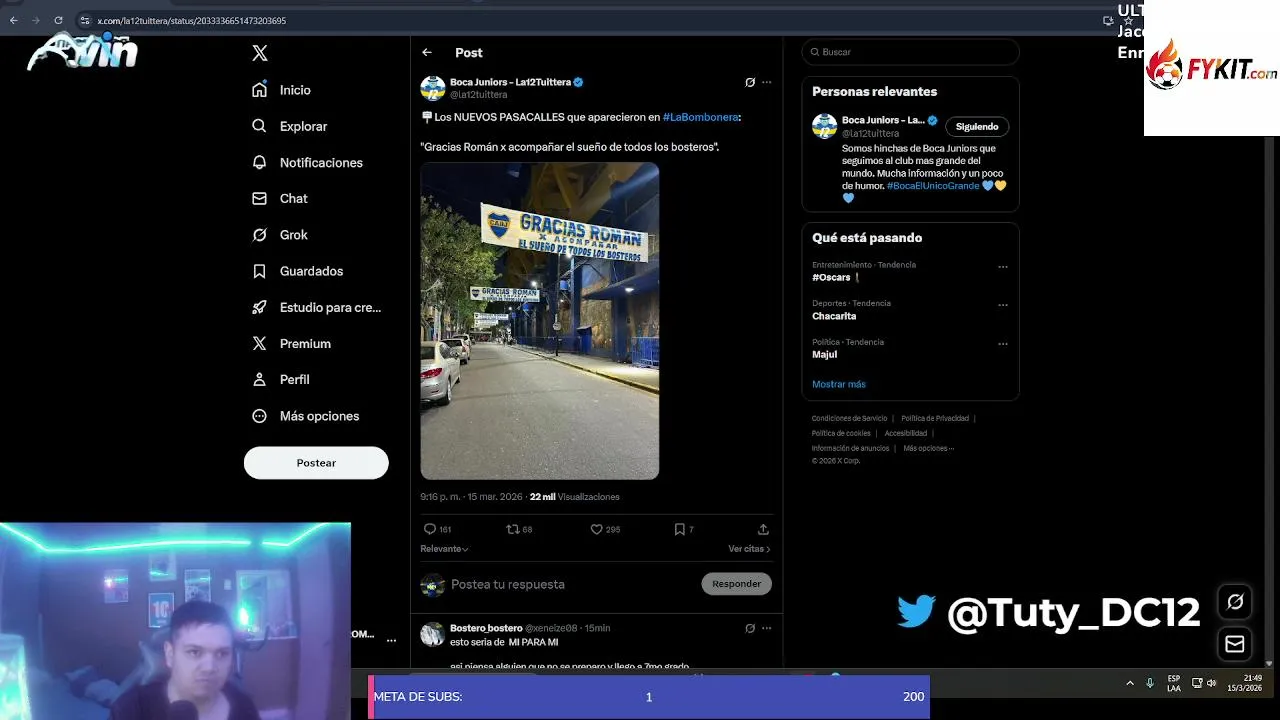Click the Responder button
Screen dimensions: 1280x720
pos(737,584)
